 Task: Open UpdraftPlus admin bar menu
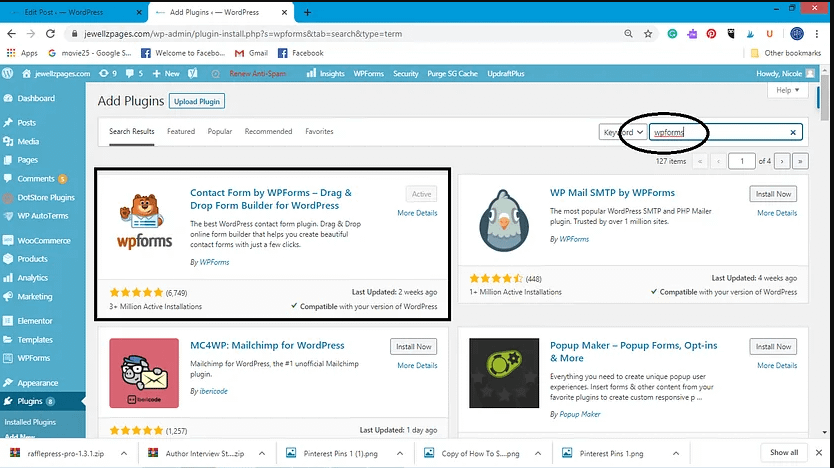(506, 73)
